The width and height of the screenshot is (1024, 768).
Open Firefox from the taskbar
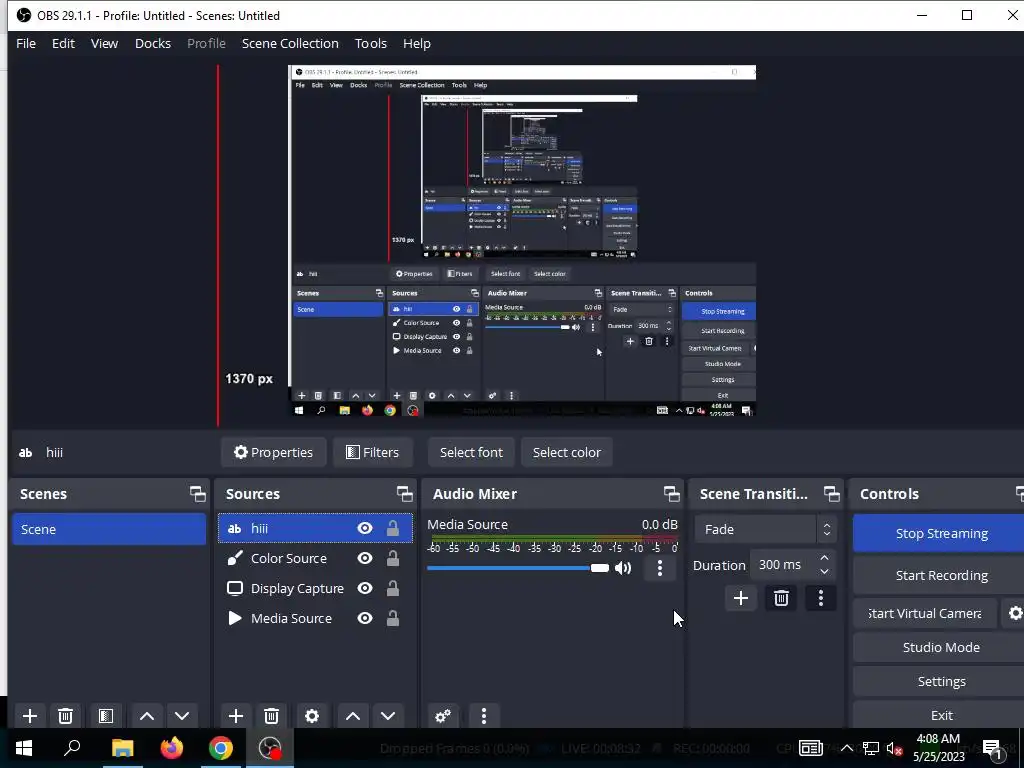coord(172,748)
